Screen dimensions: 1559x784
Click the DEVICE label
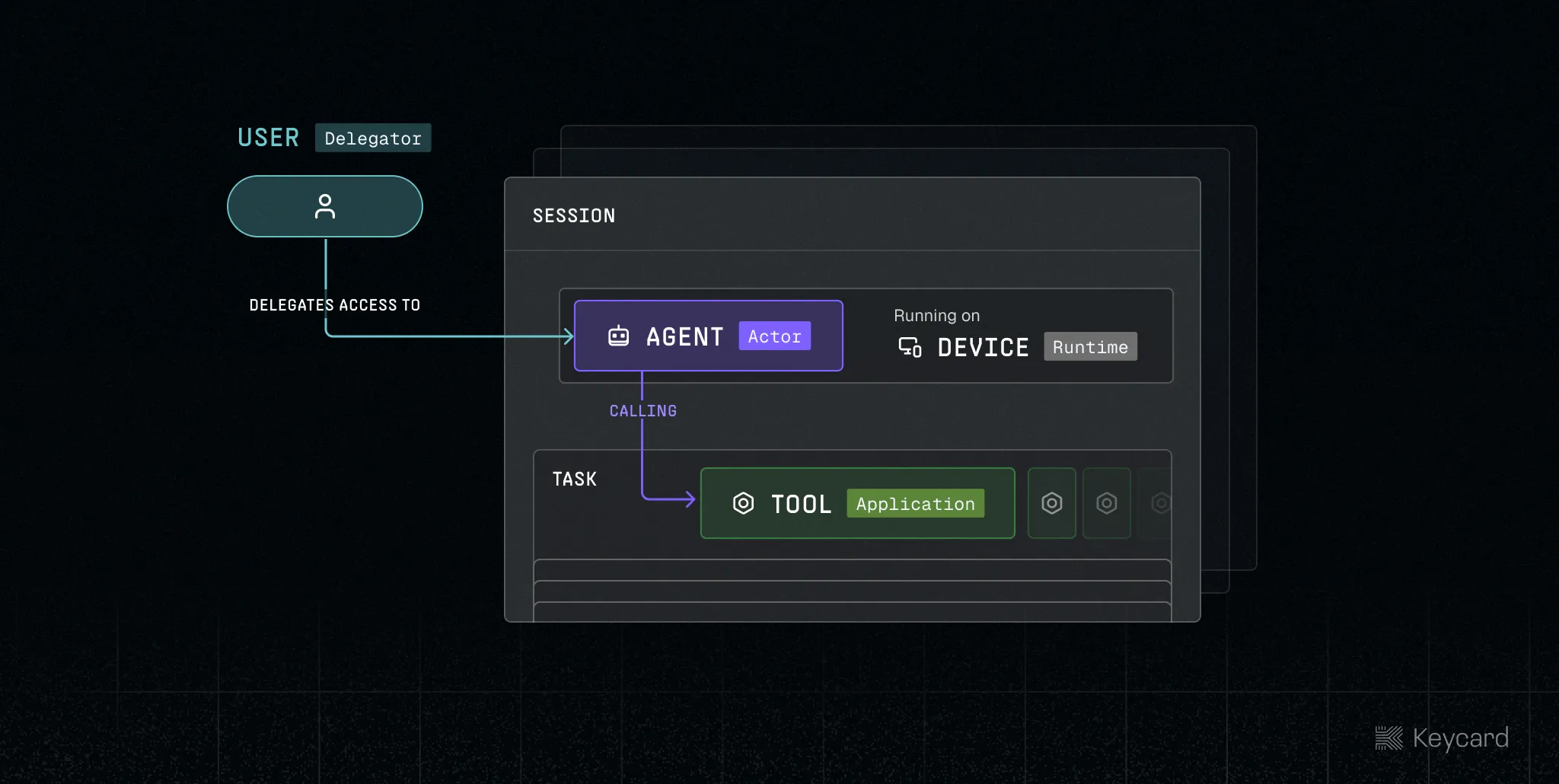pos(984,348)
